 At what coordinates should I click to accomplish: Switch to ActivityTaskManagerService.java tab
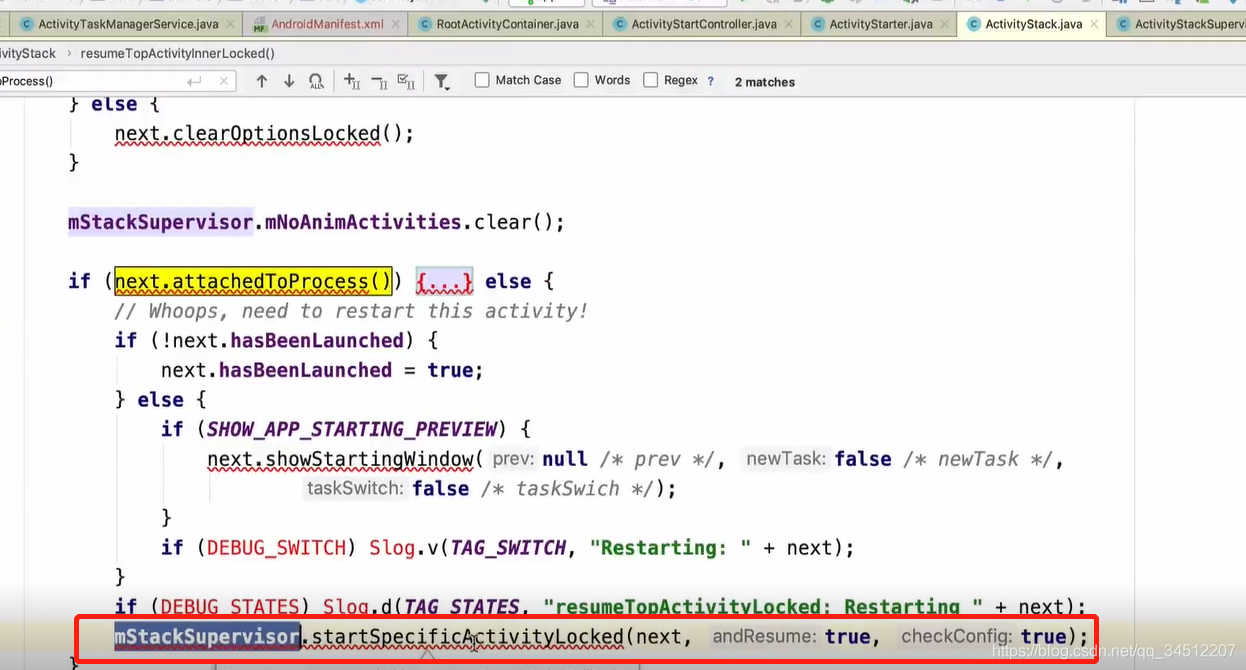[125, 24]
